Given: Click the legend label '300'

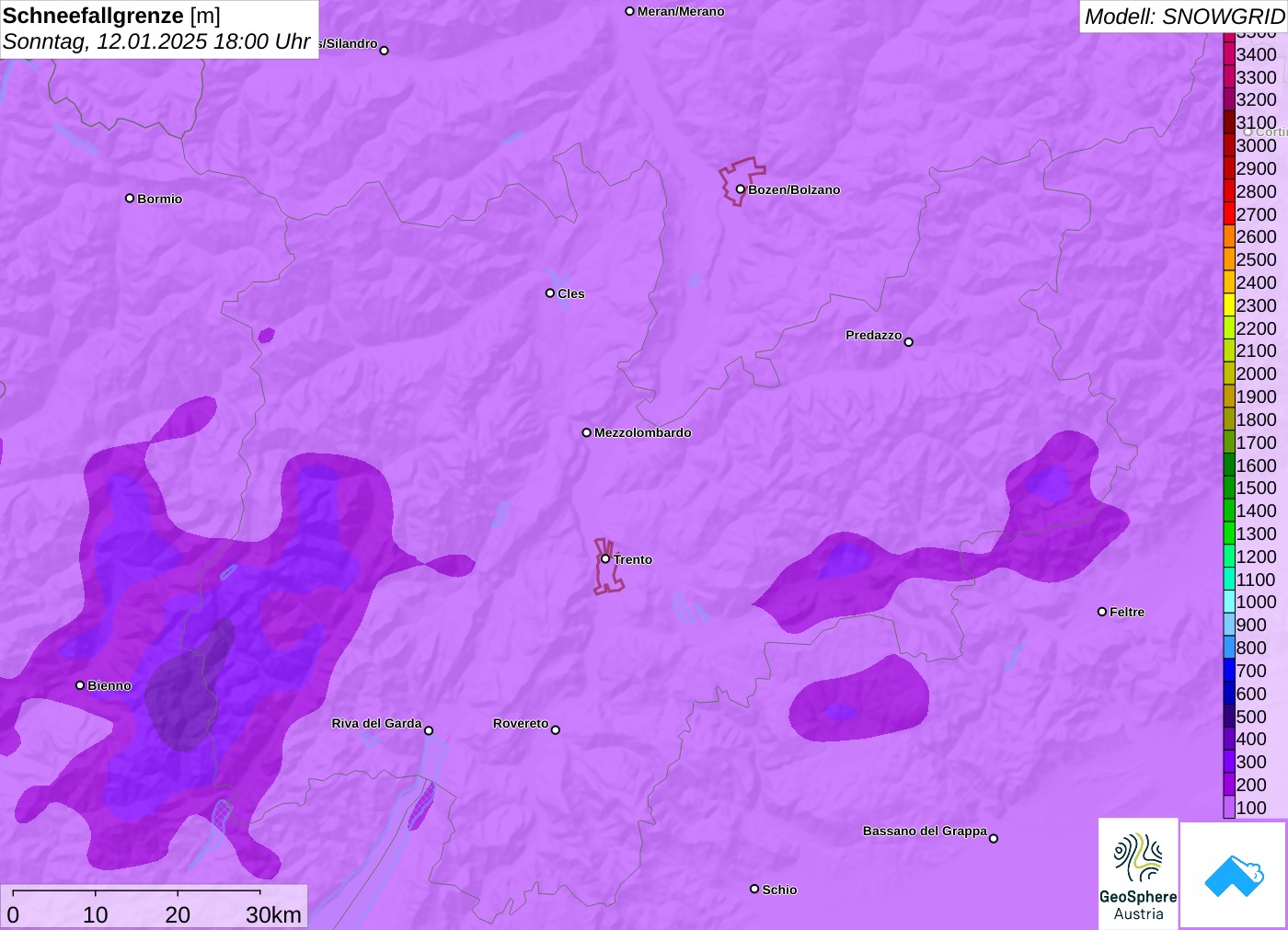Looking at the screenshot, I should pos(1251,762).
